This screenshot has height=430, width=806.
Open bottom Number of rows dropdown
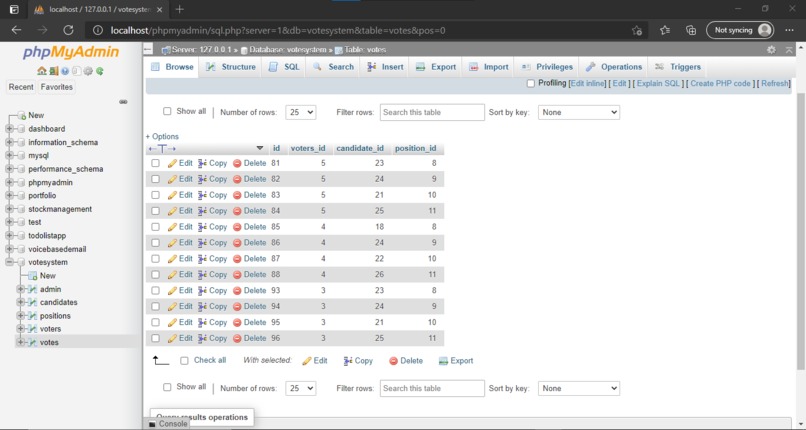point(301,388)
